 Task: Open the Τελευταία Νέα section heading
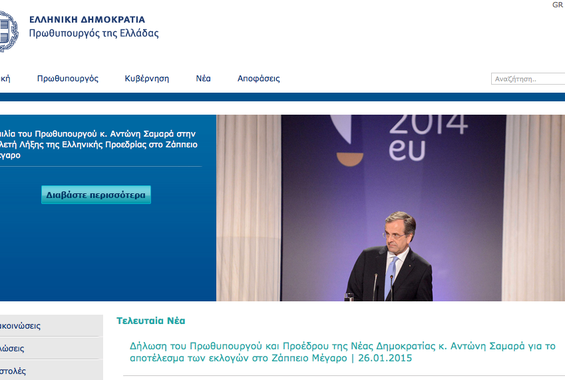click(x=151, y=321)
